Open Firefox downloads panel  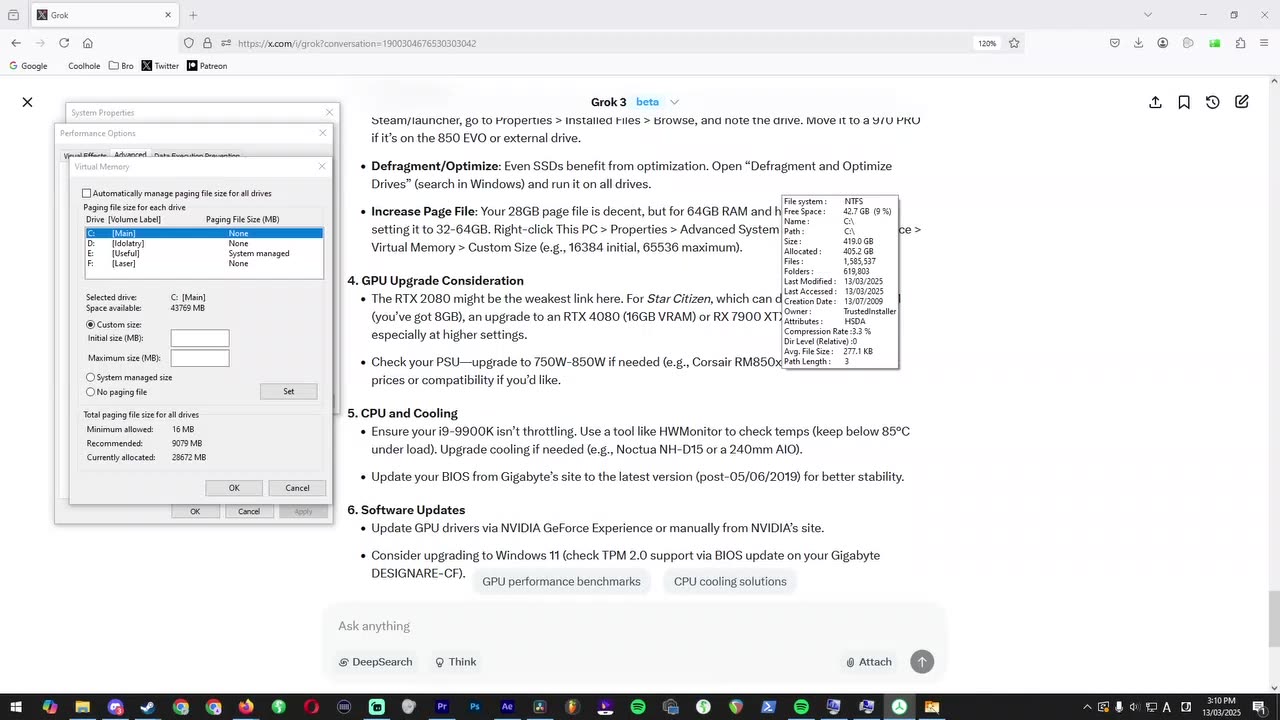[x=1138, y=43]
